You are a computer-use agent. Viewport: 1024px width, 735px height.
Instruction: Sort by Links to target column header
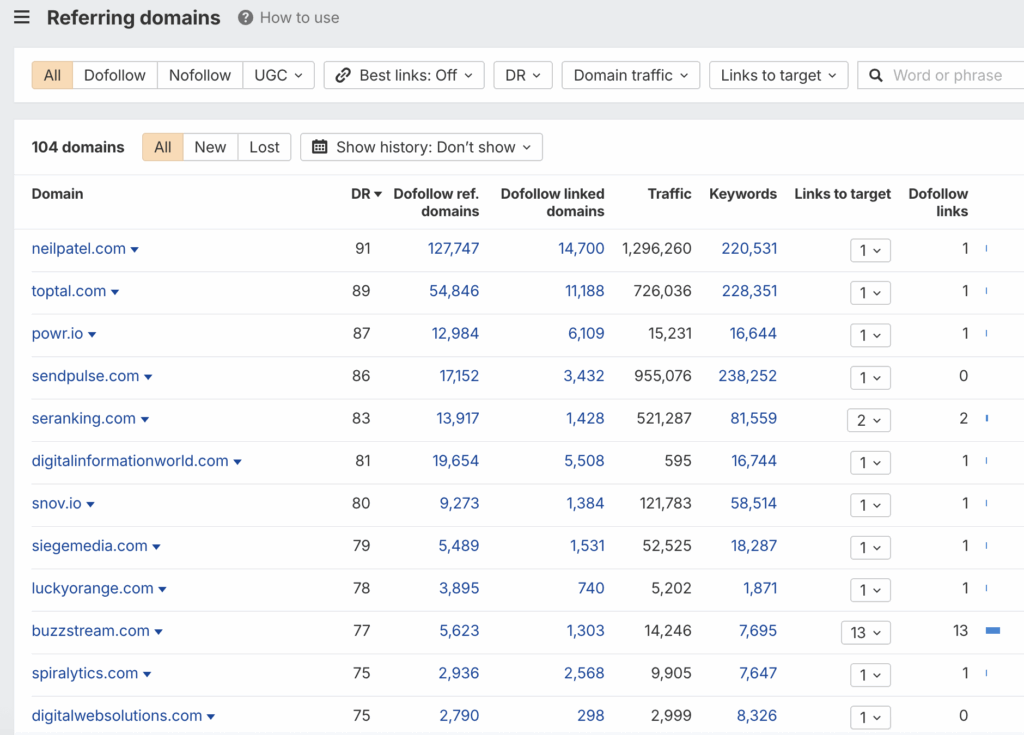point(842,194)
